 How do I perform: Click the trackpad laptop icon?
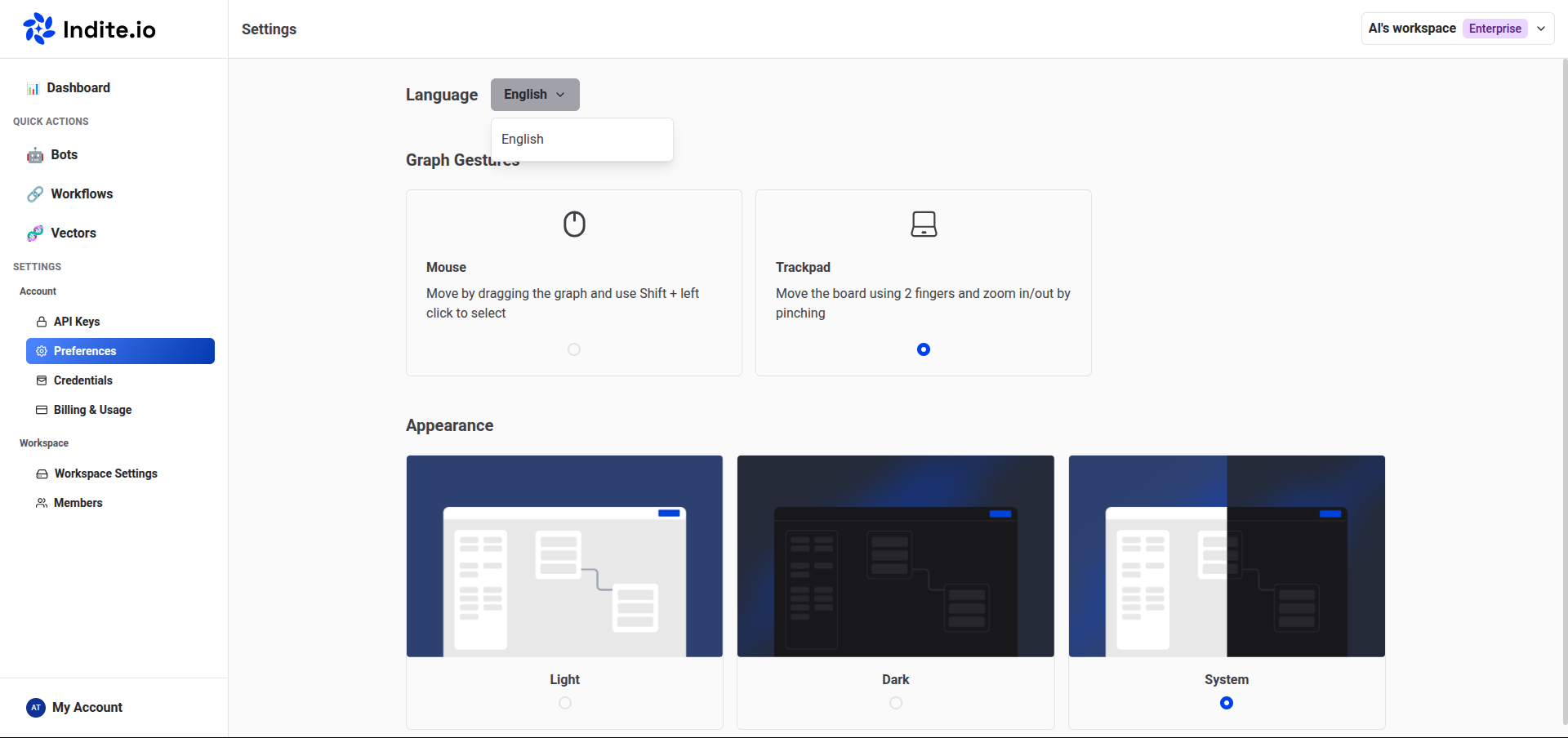point(924,224)
